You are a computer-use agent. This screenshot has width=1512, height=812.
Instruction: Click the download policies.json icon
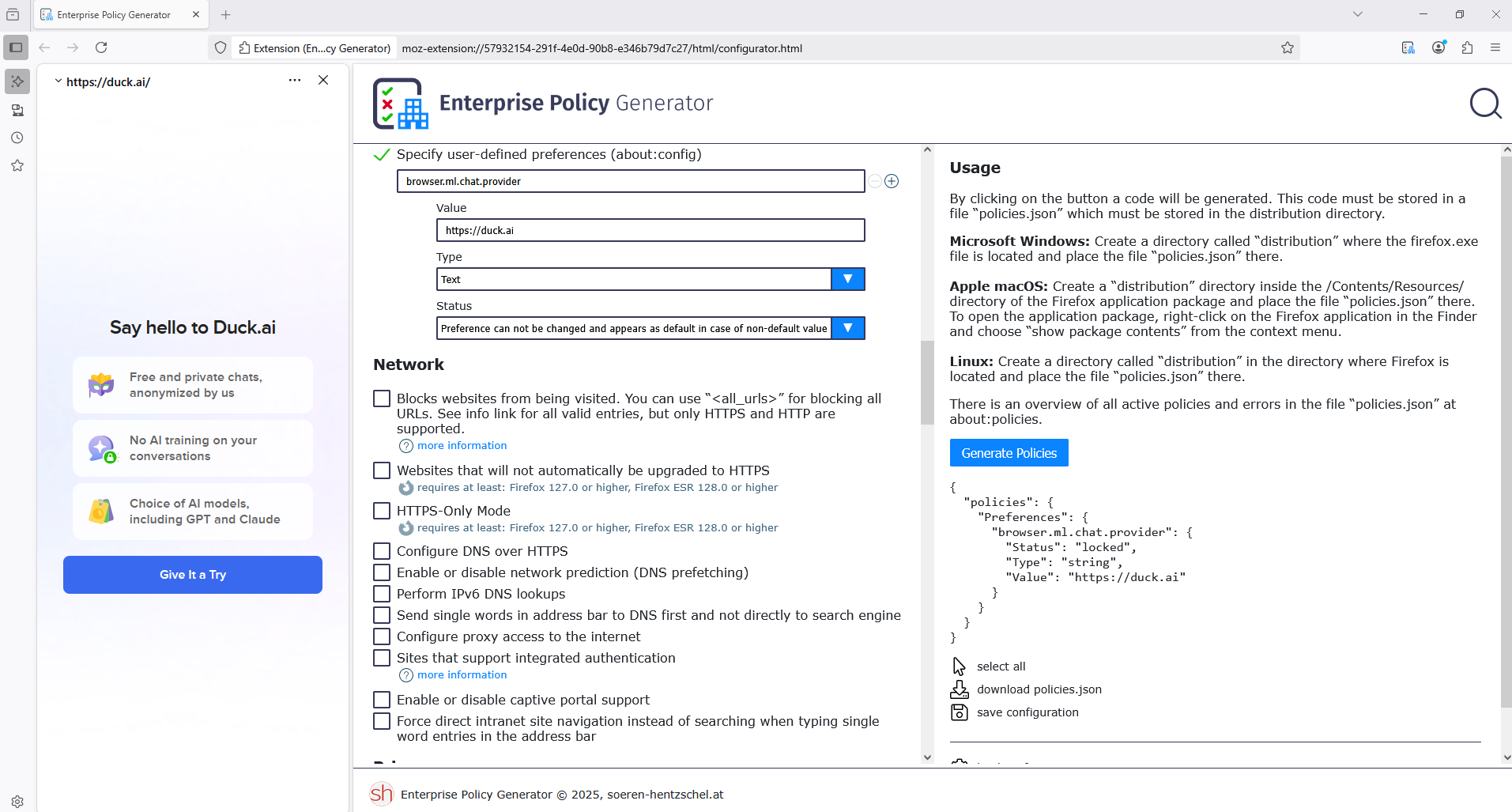[959, 689]
